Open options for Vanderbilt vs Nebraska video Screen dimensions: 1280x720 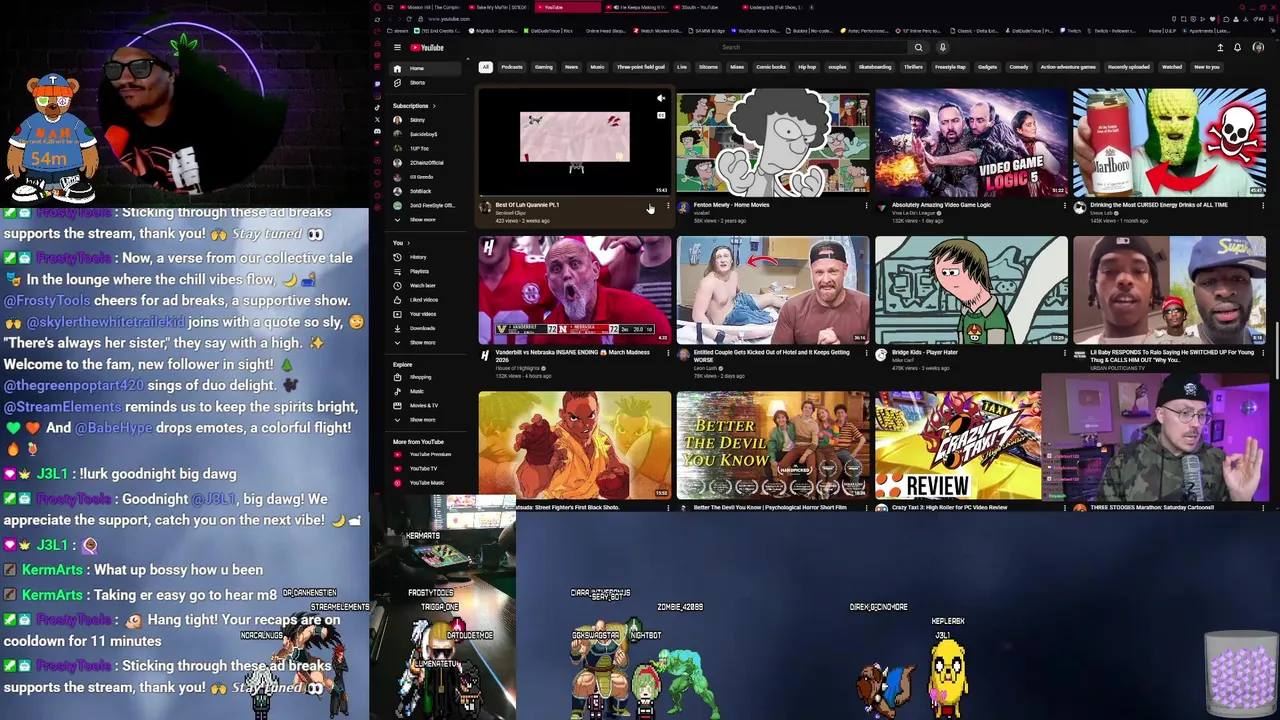[x=668, y=354]
